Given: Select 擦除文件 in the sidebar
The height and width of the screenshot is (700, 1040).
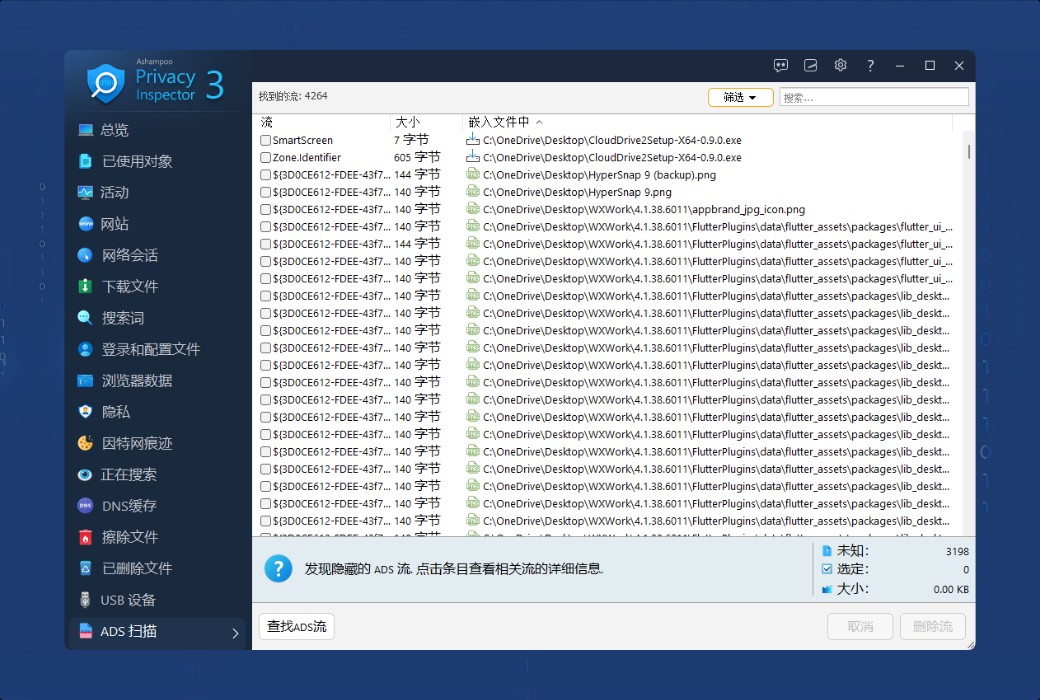Looking at the screenshot, I should 130,537.
